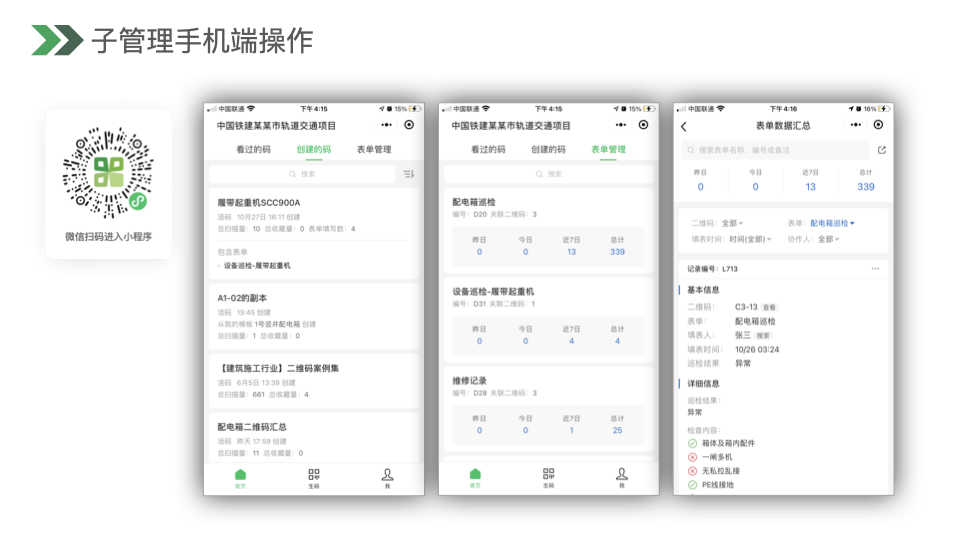Toggle the 无私拉乱接 cross mark
The height and width of the screenshot is (540, 960).
click(x=692, y=471)
